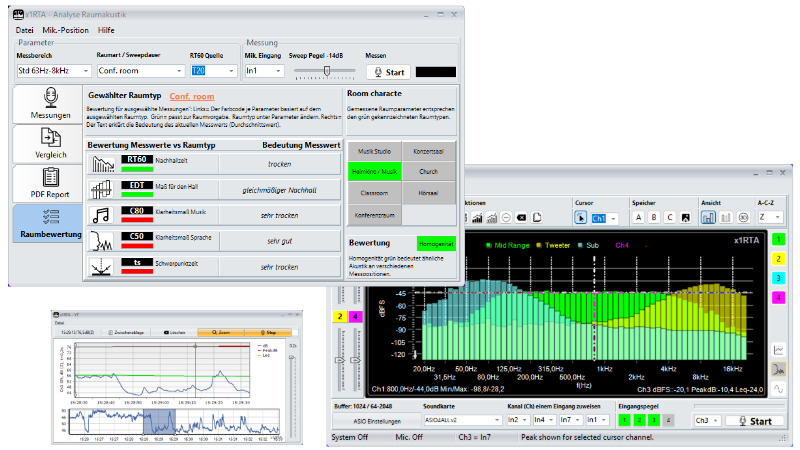Toggle the yellow 2 button above left faders
The width and height of the screenshot is (800, 450).
pyautogui.click(x=340, y=316)
